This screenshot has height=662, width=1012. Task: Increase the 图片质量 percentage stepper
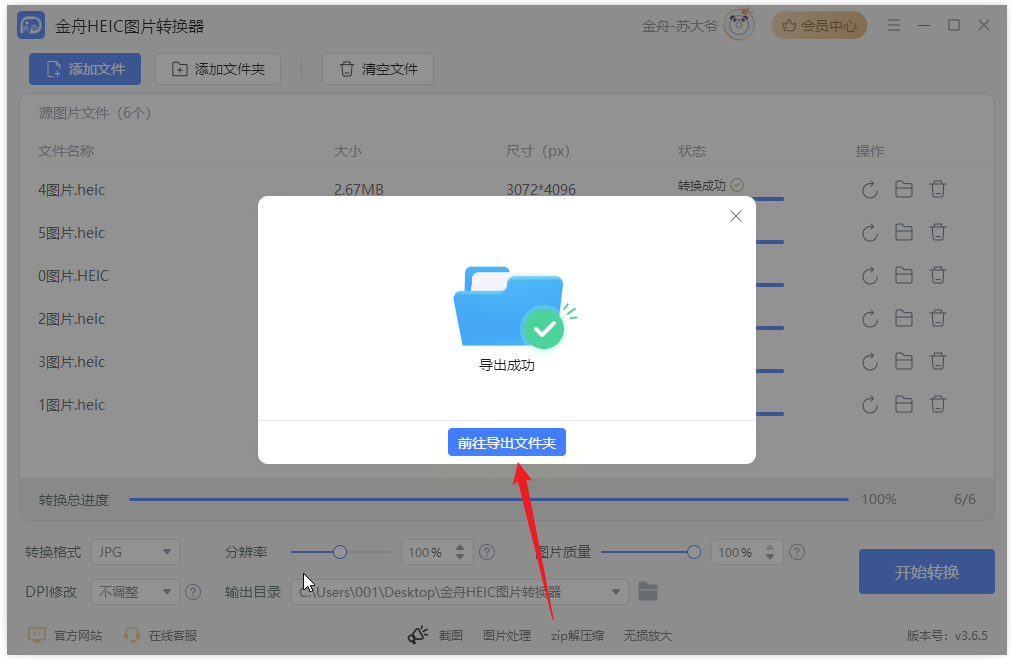pos(770,548)
